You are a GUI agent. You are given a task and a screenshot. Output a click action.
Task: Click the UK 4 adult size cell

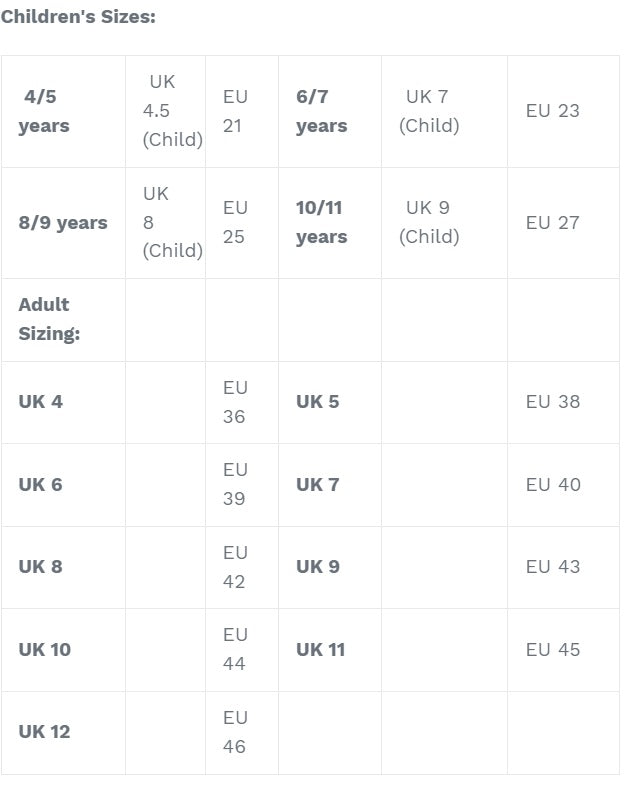(x=63, y=403)
